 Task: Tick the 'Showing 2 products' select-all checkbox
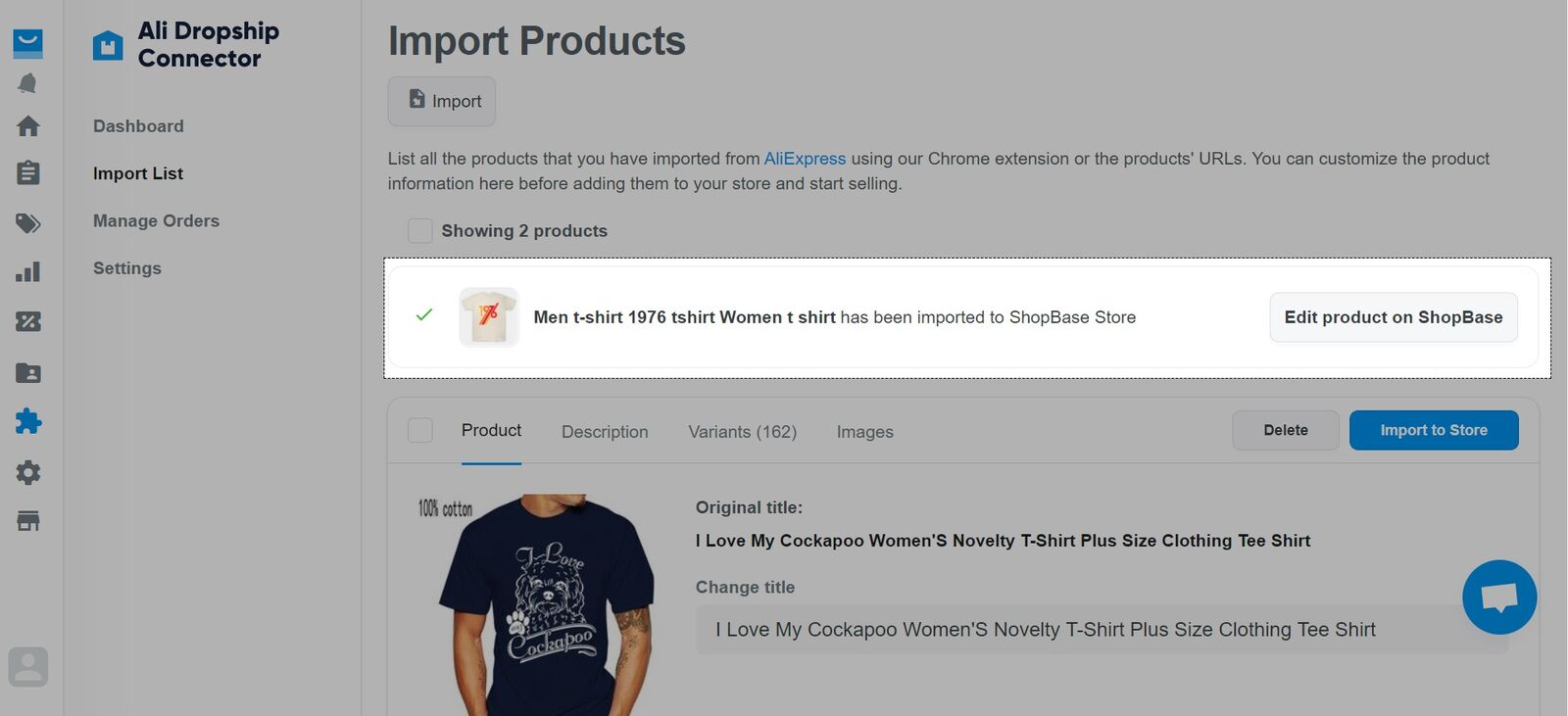click(x=420, y=231)
